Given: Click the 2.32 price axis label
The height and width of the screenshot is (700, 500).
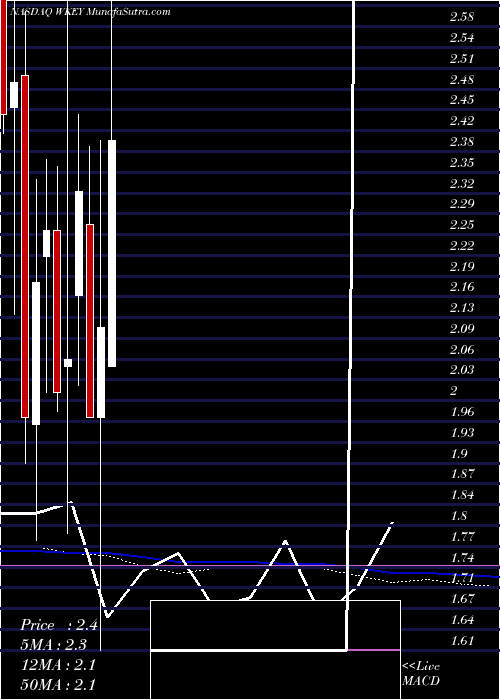Looking at the screenshot, I should coord(462,183).
